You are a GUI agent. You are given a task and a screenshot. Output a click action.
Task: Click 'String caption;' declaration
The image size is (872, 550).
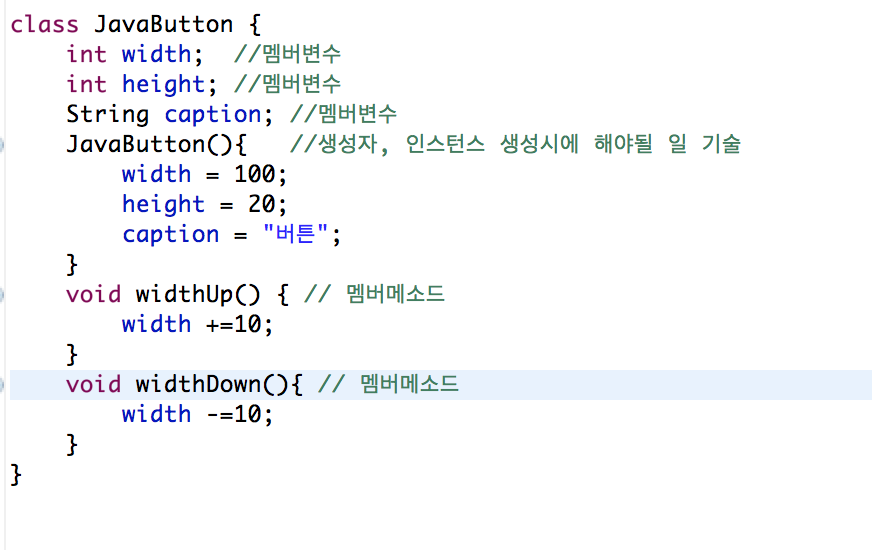170,115
